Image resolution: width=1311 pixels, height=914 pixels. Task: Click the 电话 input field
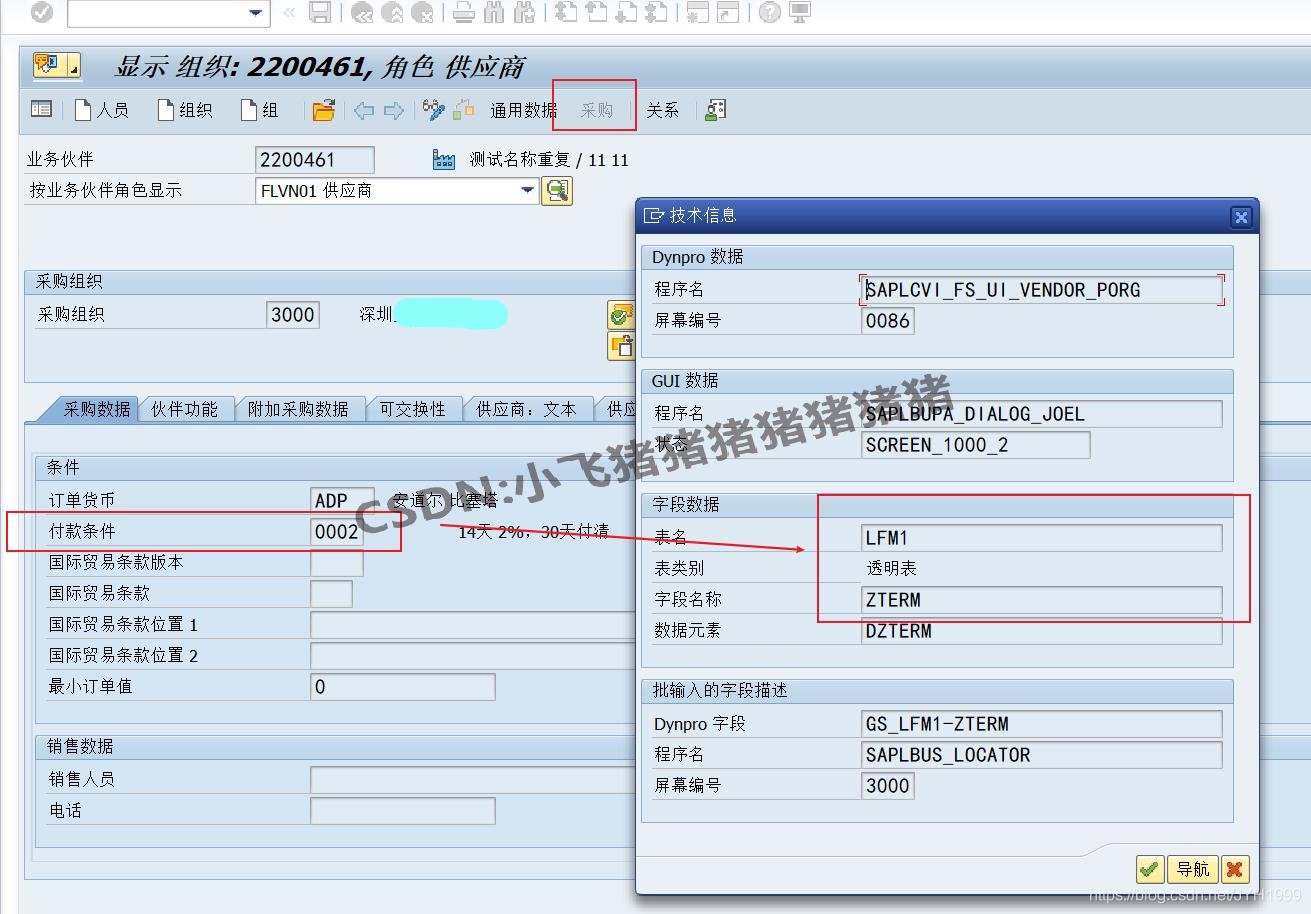point(403,811)
